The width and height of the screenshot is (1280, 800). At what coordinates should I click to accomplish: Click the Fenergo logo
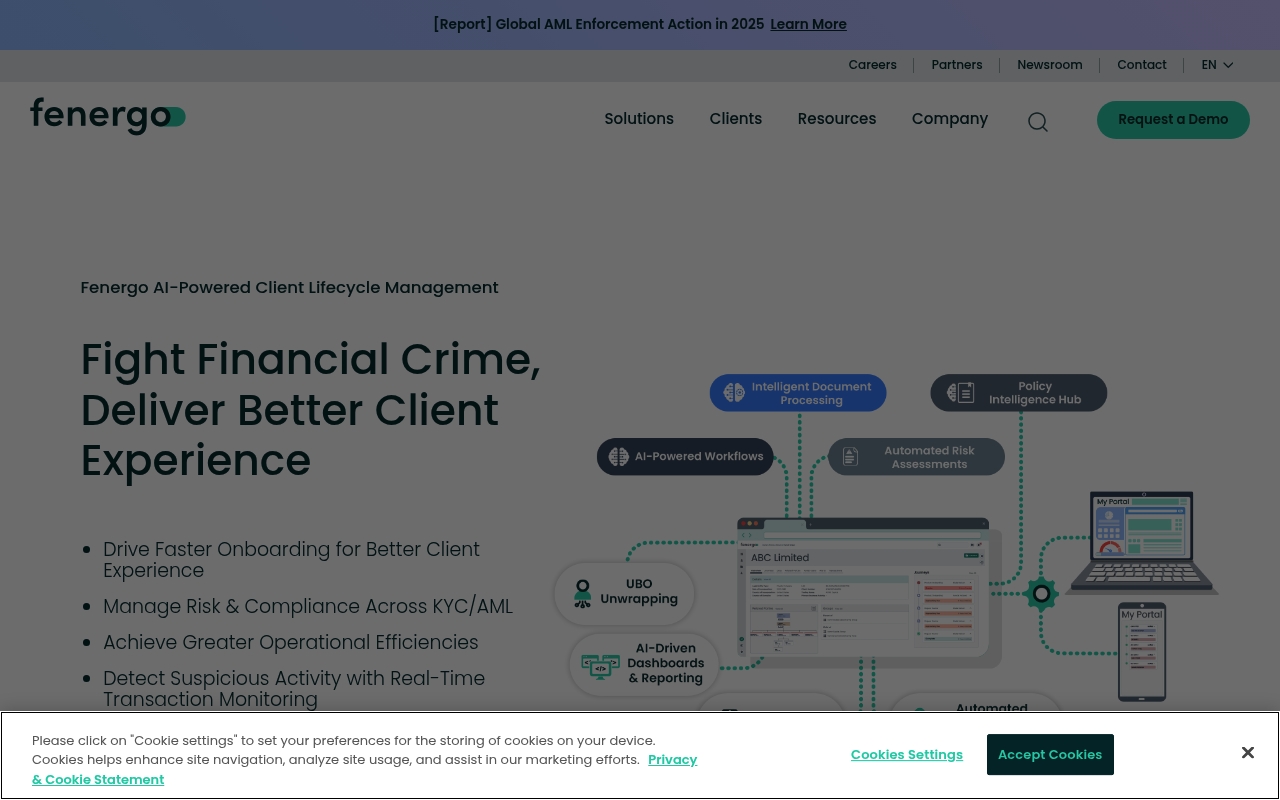pyautogui.click(x=108, y=116)
